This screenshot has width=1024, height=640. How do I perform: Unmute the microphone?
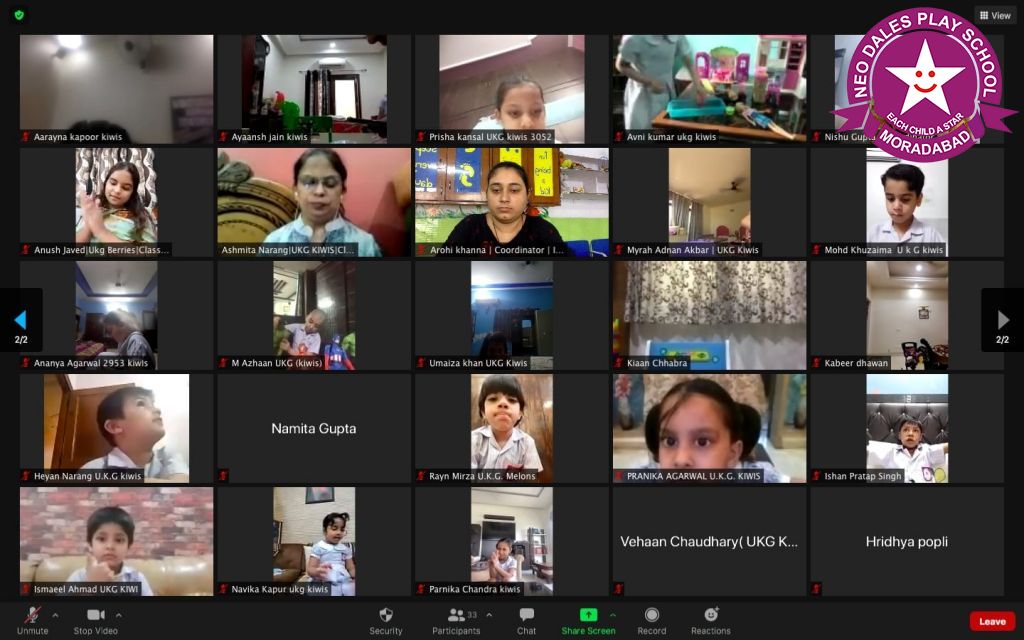[x=33, y=620]
